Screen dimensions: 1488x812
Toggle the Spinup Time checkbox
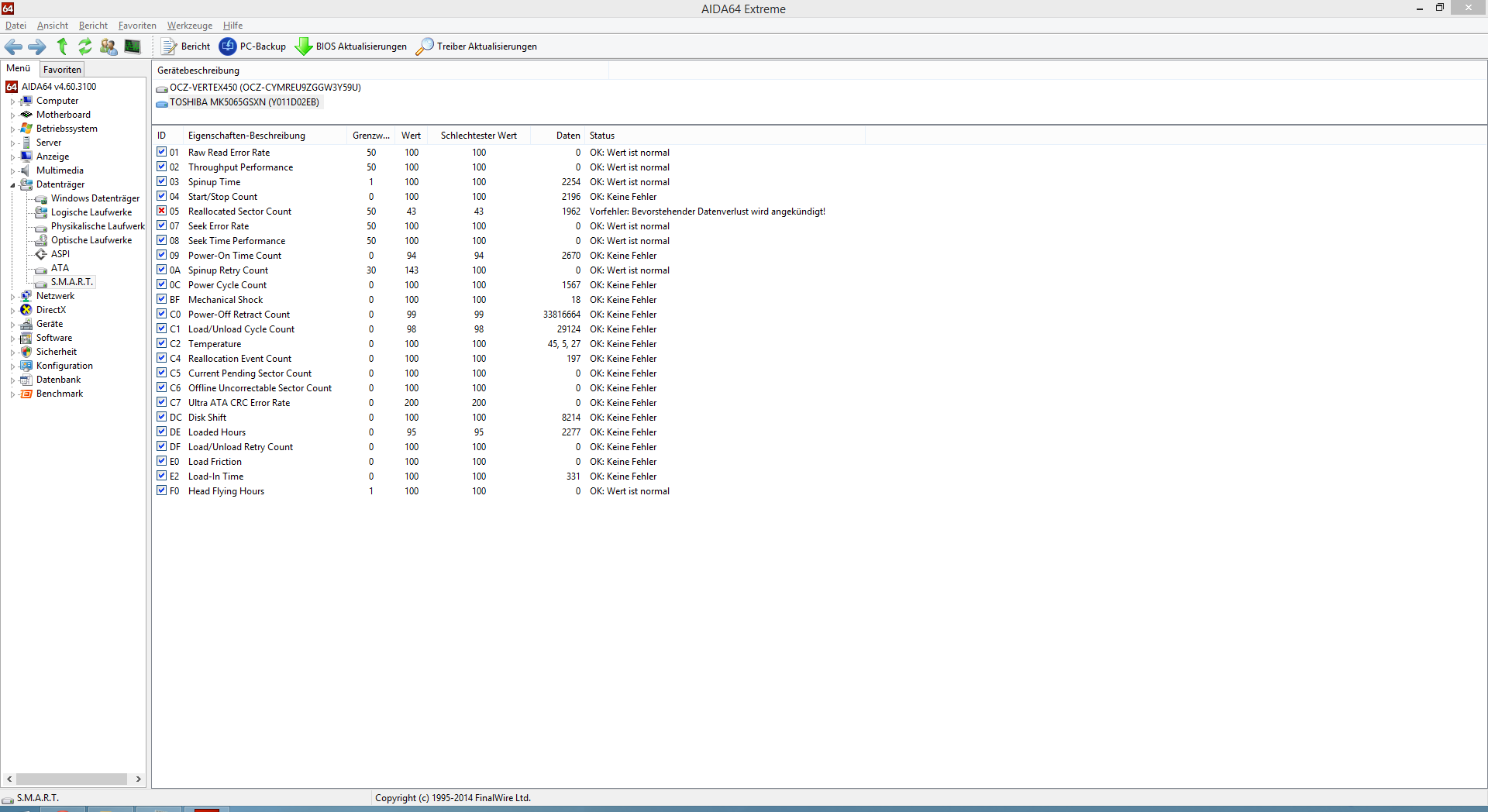pos(162,181)
